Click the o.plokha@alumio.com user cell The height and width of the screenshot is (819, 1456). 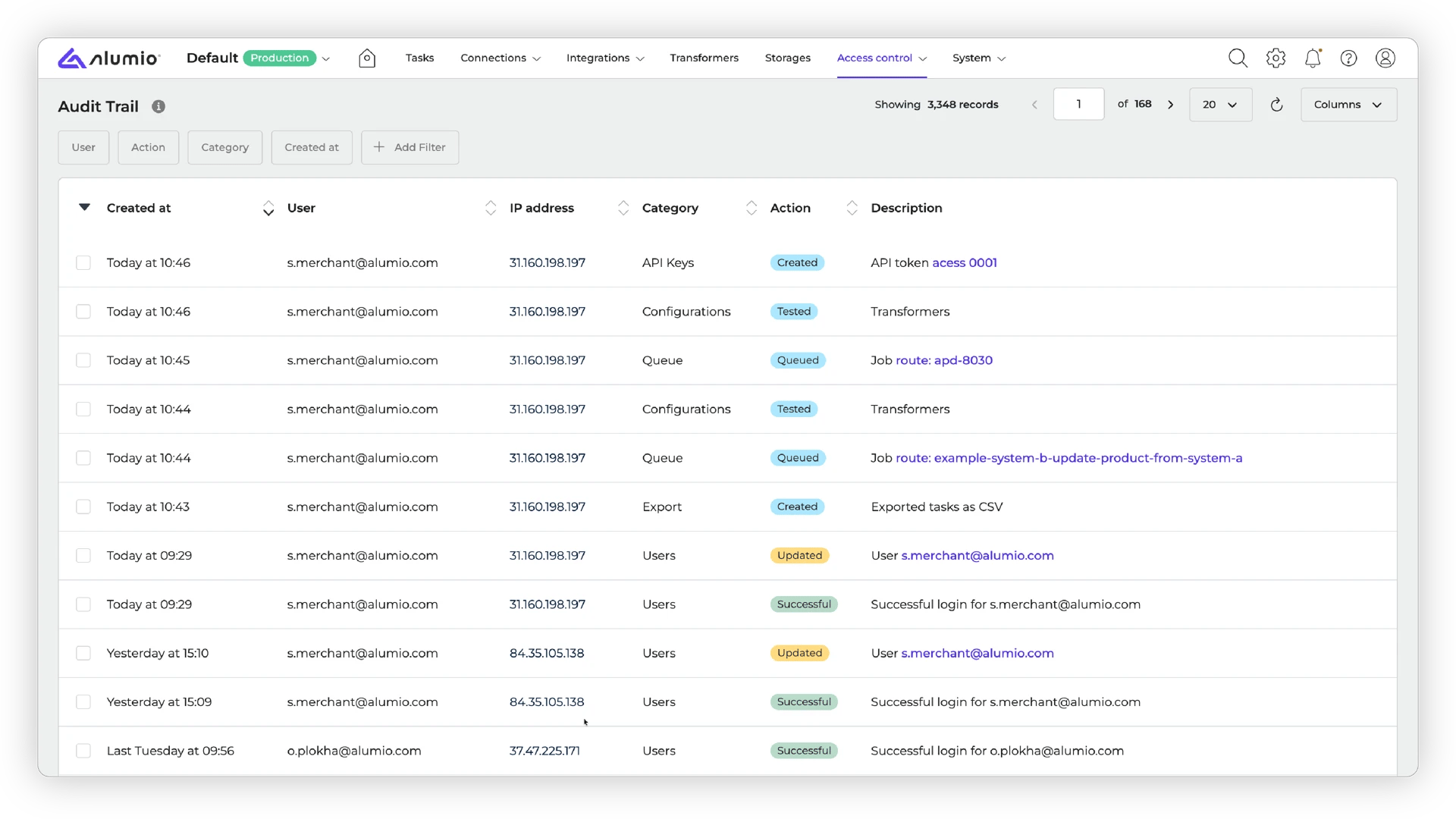pyautogui.click(x=354, y=751)
